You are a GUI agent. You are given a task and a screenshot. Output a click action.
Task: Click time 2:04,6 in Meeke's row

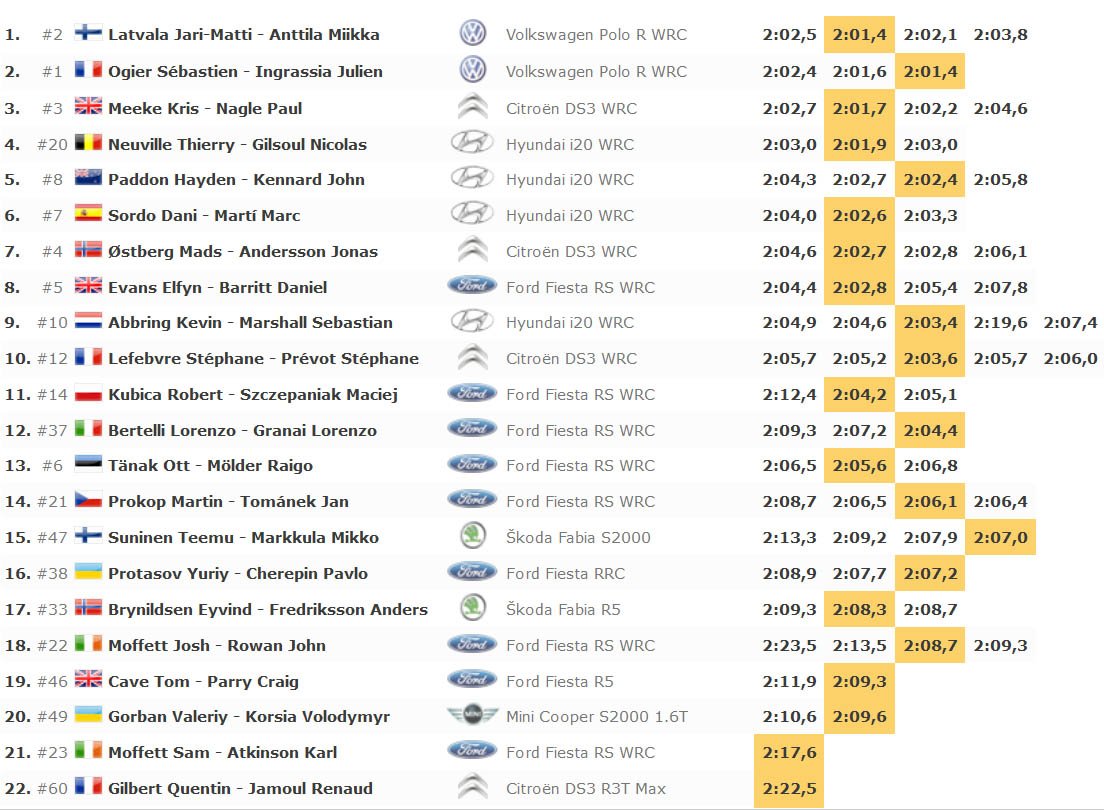(1000, 108)
